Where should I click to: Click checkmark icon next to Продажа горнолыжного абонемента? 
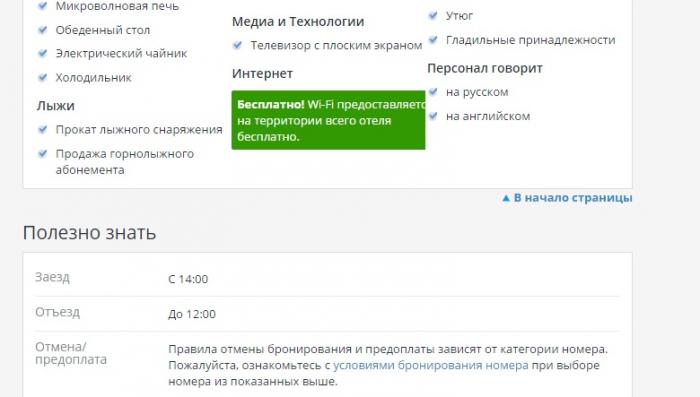[x=42, y=154]
